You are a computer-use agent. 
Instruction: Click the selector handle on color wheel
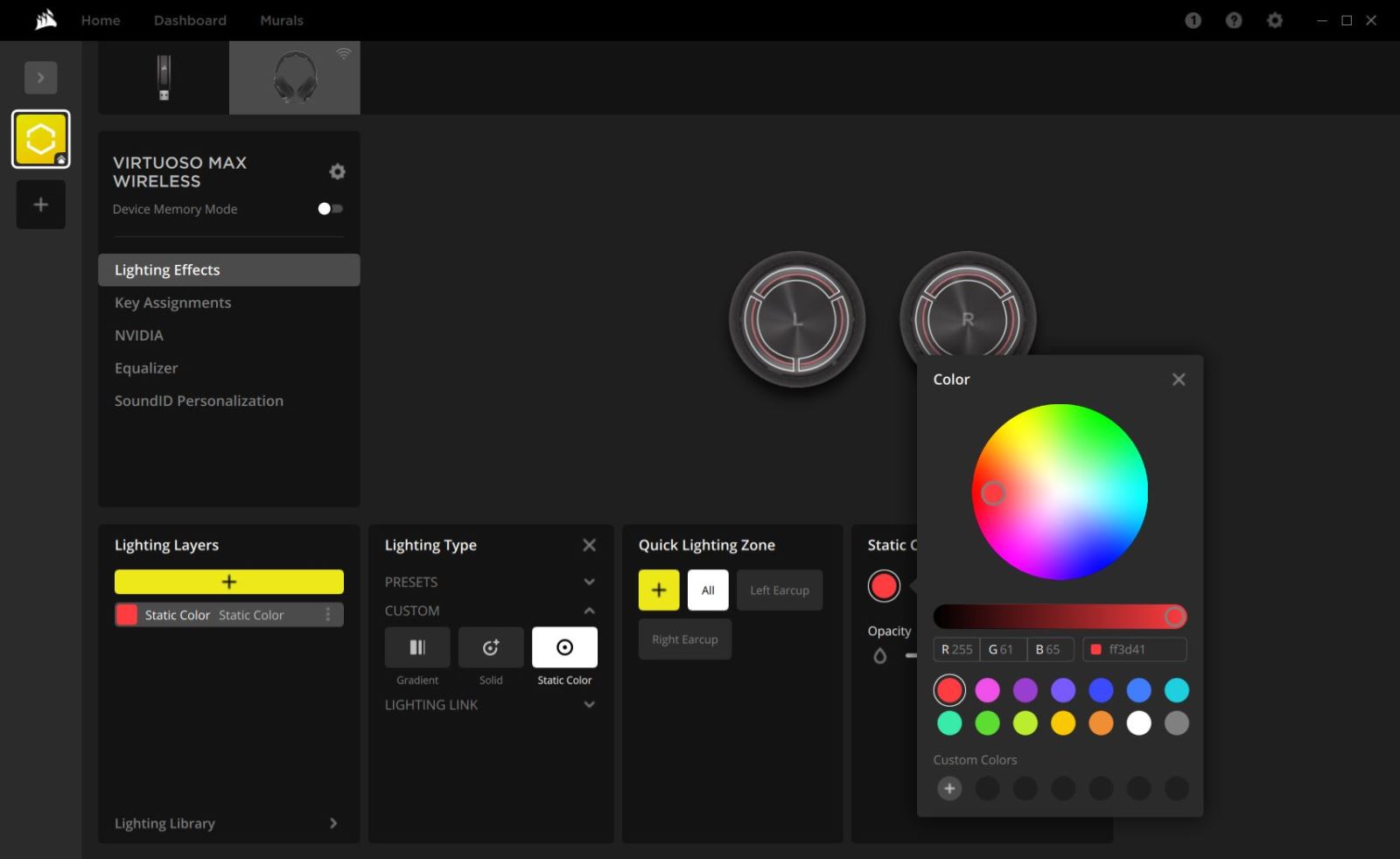992,493
